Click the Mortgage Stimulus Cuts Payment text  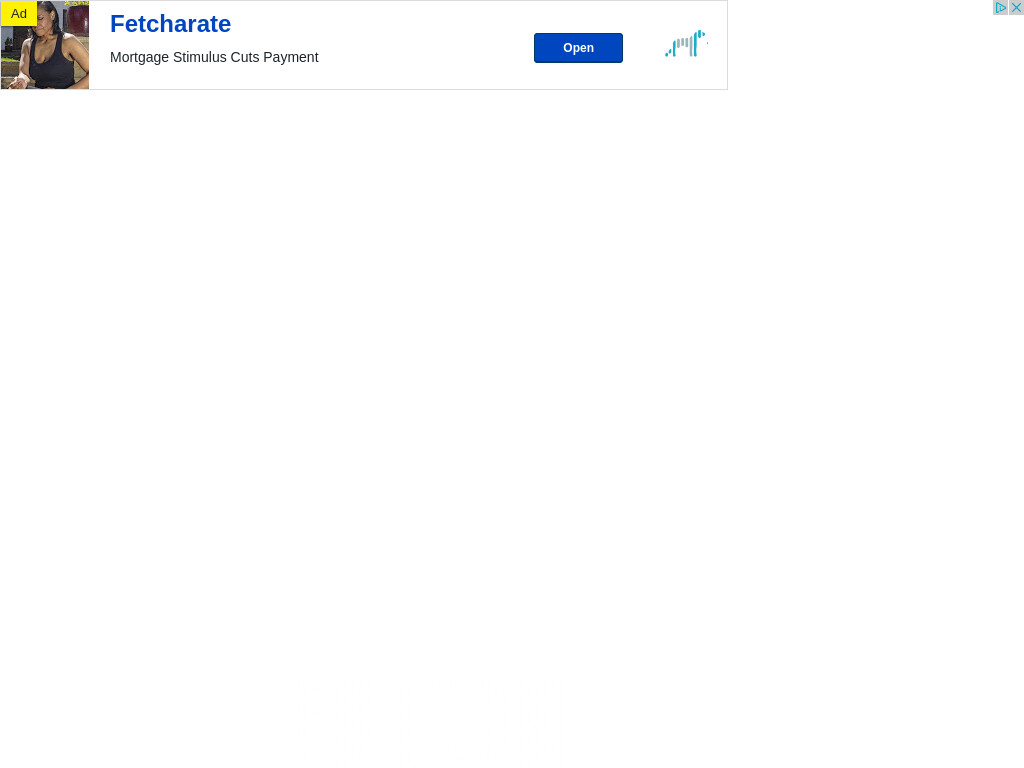214,57
